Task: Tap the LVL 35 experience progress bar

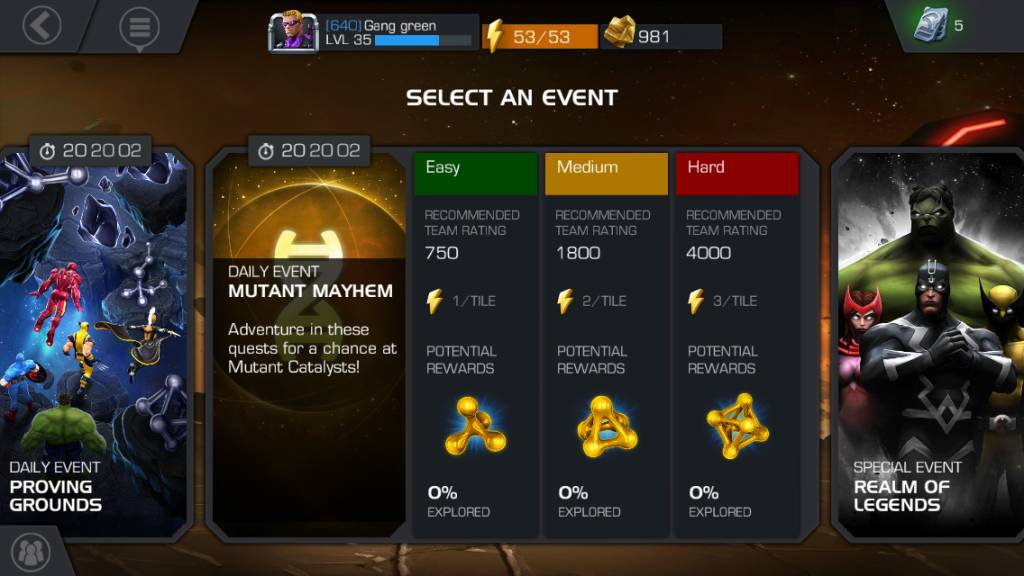Action: tap(423, 40)
